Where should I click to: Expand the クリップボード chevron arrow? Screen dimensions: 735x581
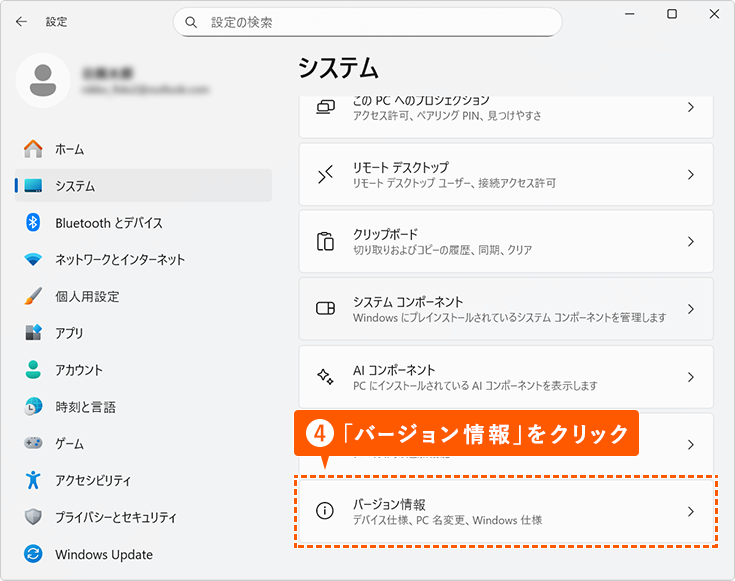click(x=690, y=242)
